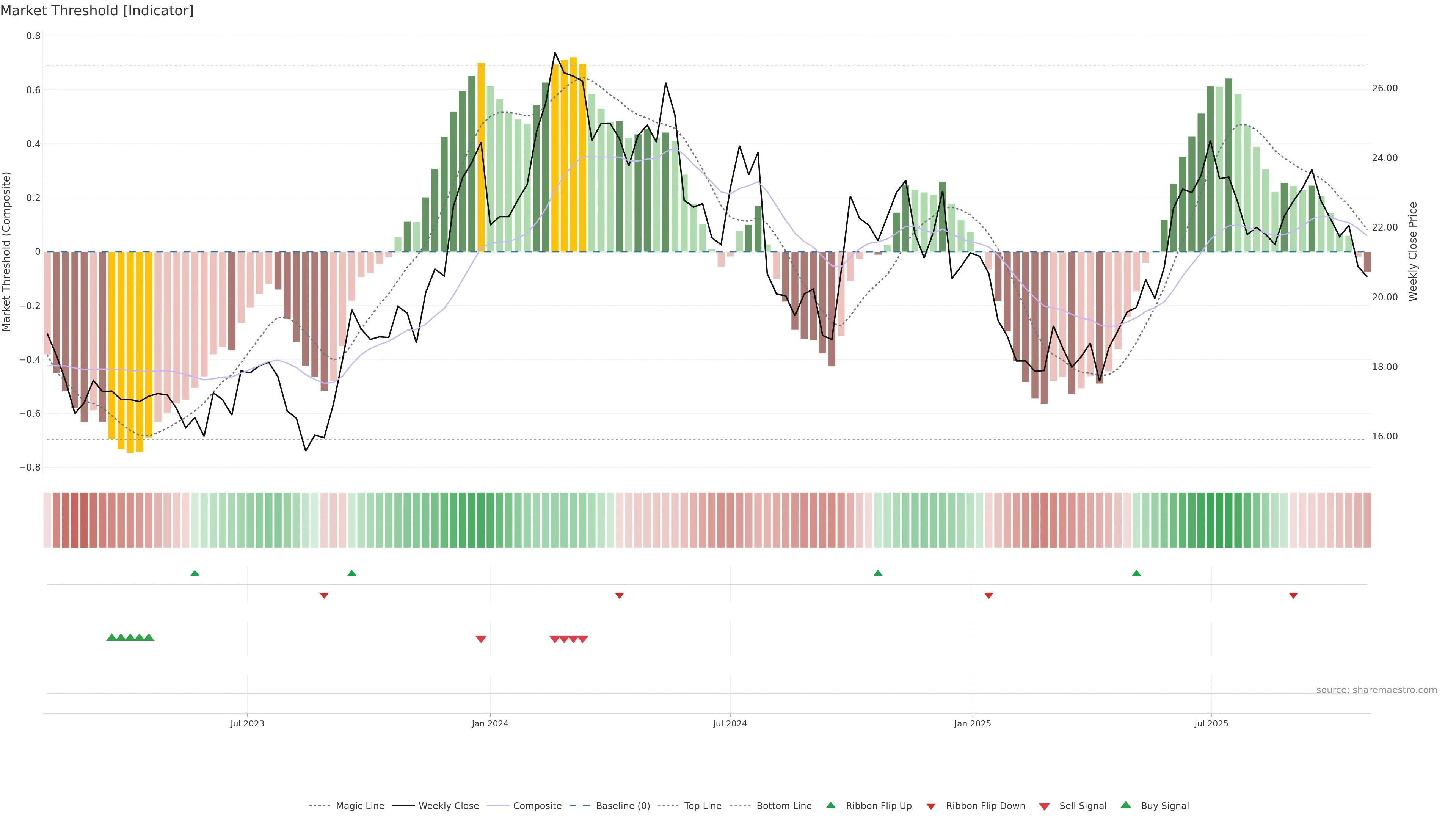Click the Baseline (0) legend entry
The height and width of the screenshot is (819, 1456).
click(623, 805)
